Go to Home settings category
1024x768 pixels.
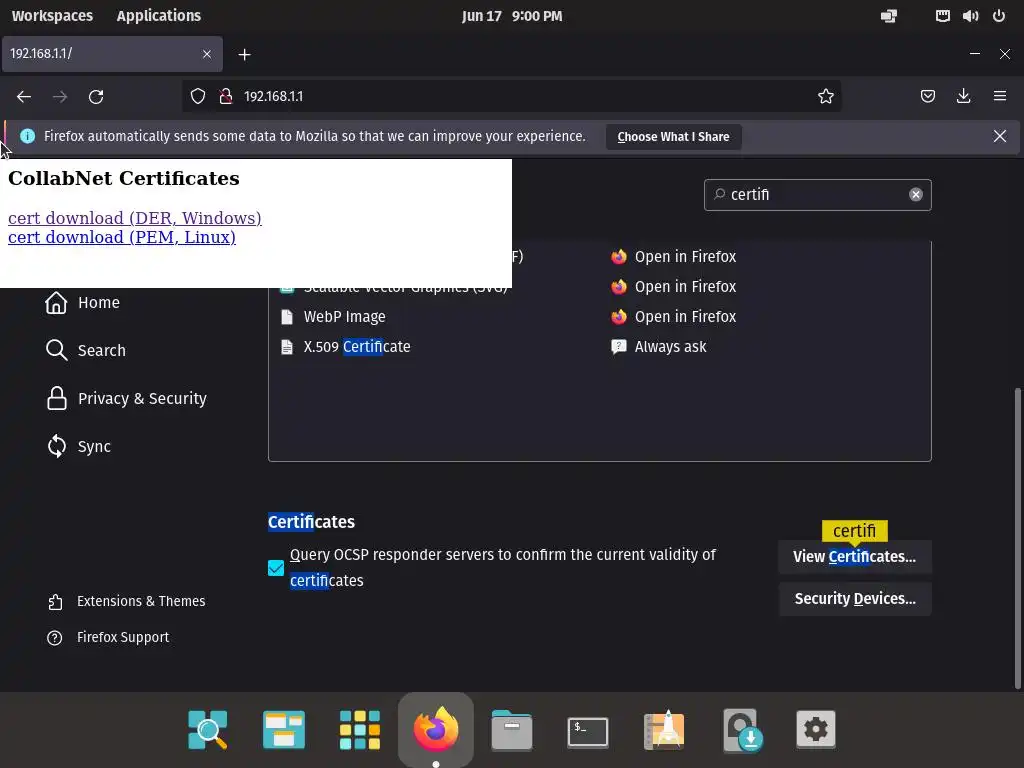point(82,302)
